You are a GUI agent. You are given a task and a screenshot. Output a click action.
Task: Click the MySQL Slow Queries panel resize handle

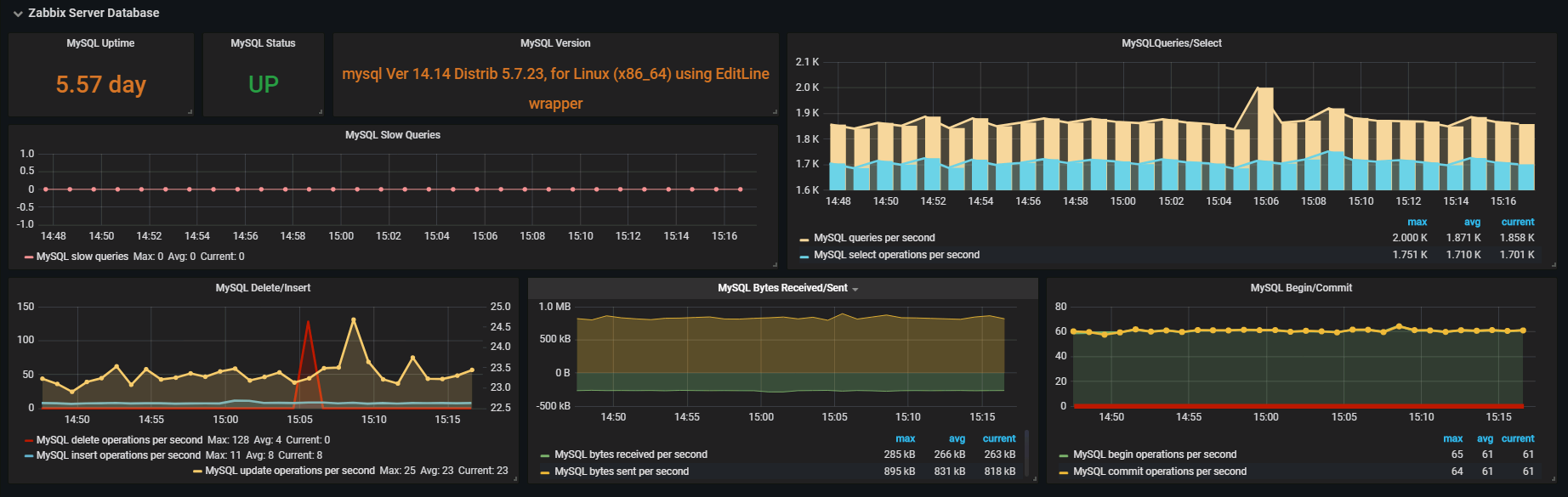pos(774,265)
